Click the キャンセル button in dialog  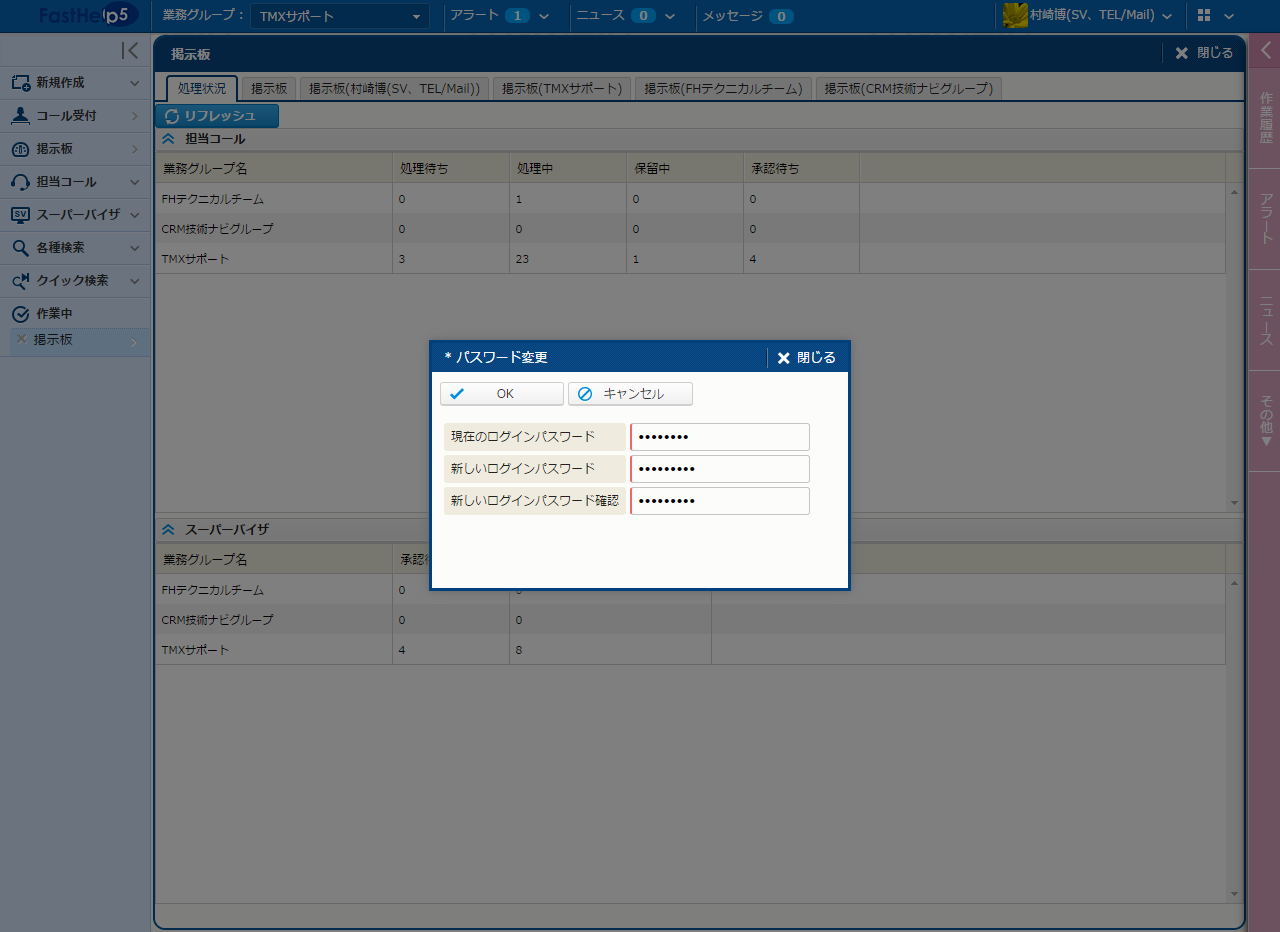pos(630,394)
